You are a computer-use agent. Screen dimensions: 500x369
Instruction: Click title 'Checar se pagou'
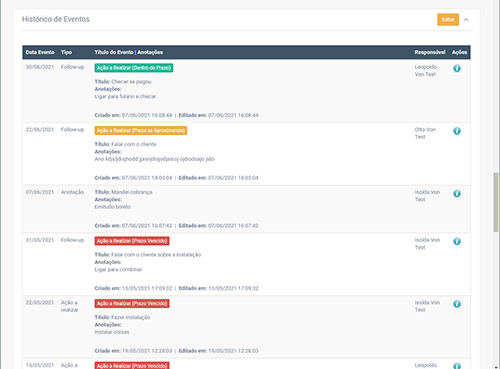point(131,82)
